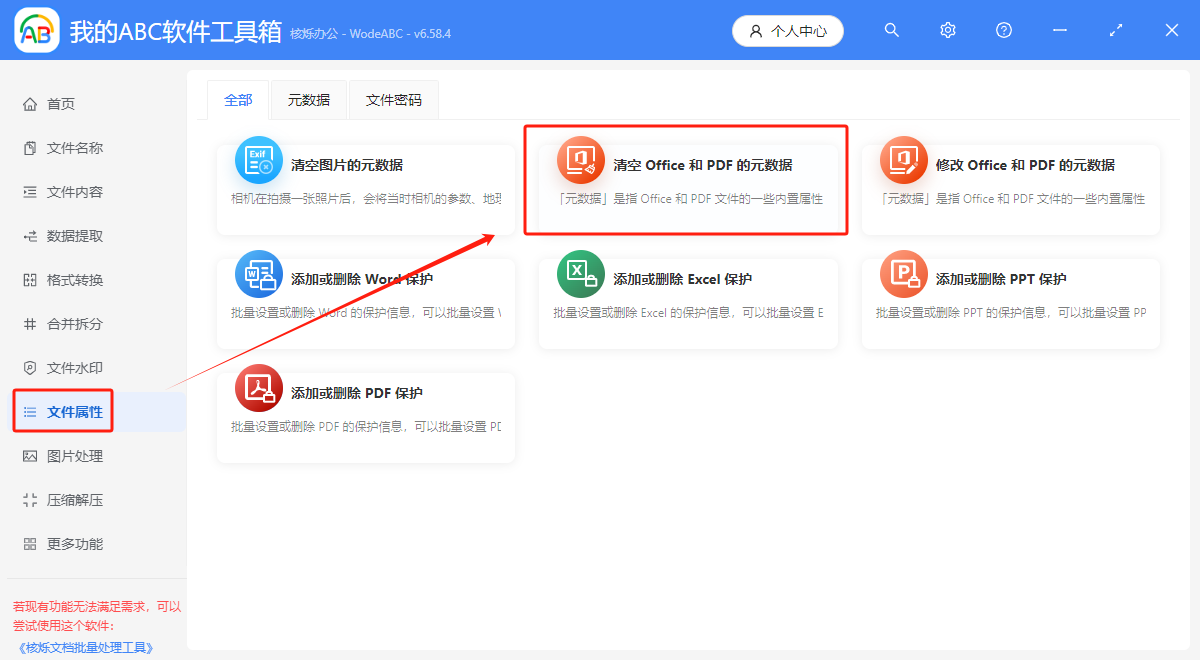Image resolution: width=1200 pixels, height=660 pixels.
Task: Click the conversion icon beside 格式转换
Action: coord(30,280)
